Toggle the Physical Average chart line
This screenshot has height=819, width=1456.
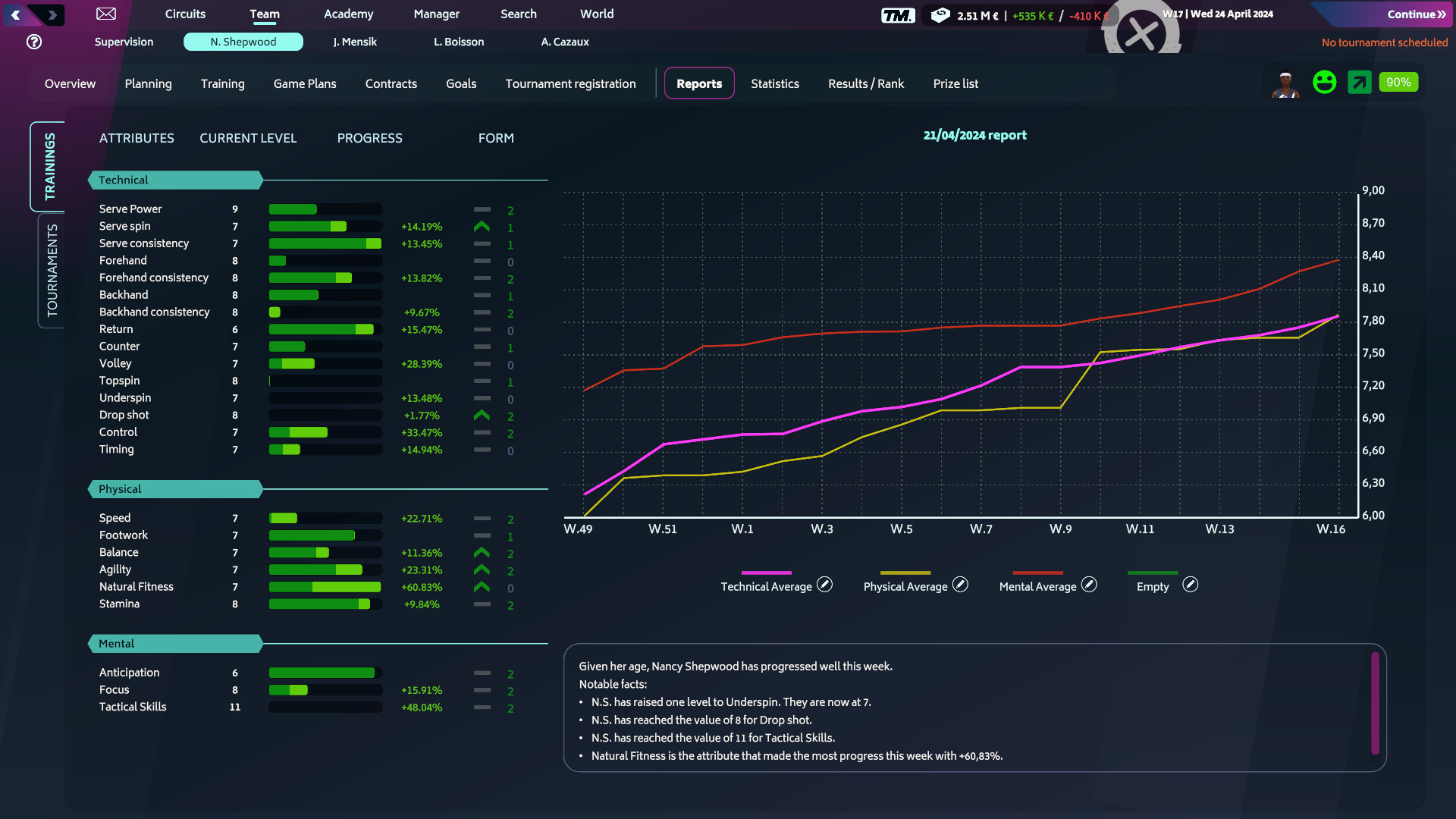(x=960, y=585)
